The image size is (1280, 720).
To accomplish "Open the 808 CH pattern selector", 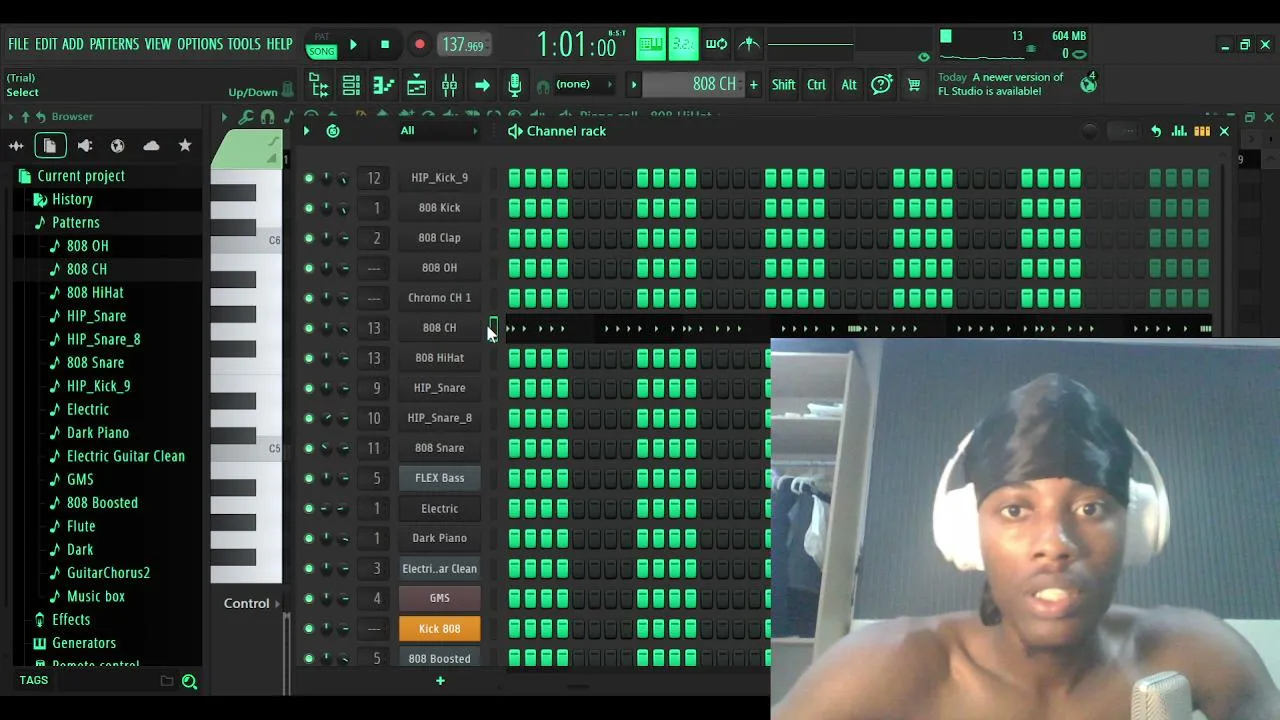I will coord(694,85).
